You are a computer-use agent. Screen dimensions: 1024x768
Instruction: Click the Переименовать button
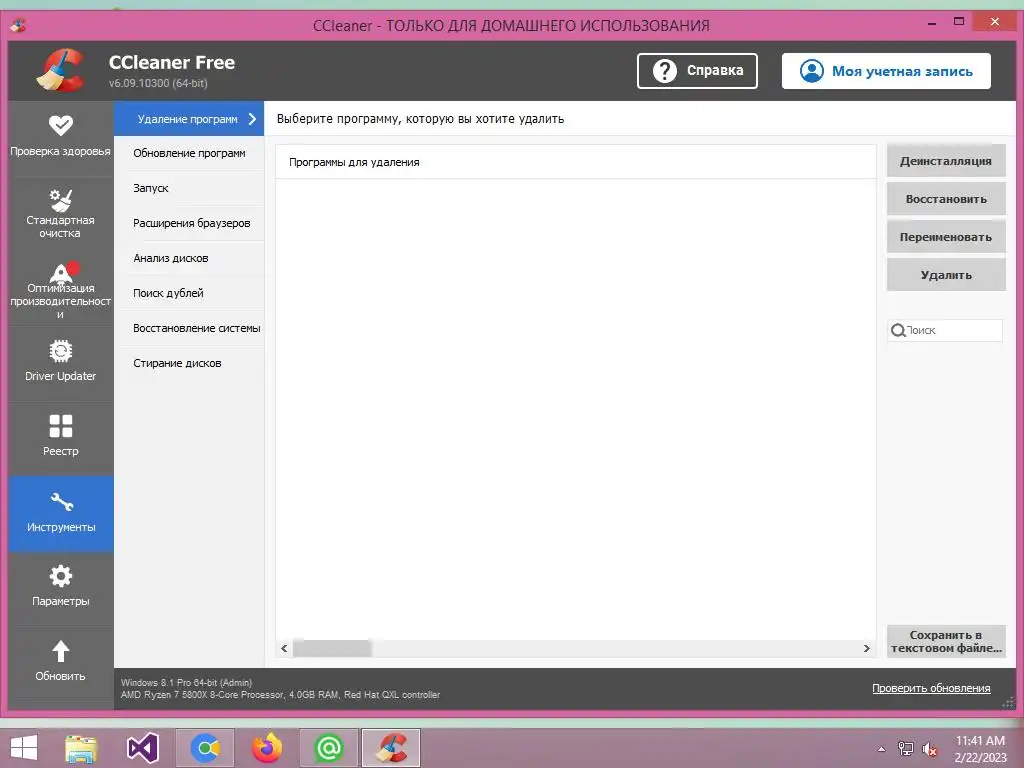946,237
